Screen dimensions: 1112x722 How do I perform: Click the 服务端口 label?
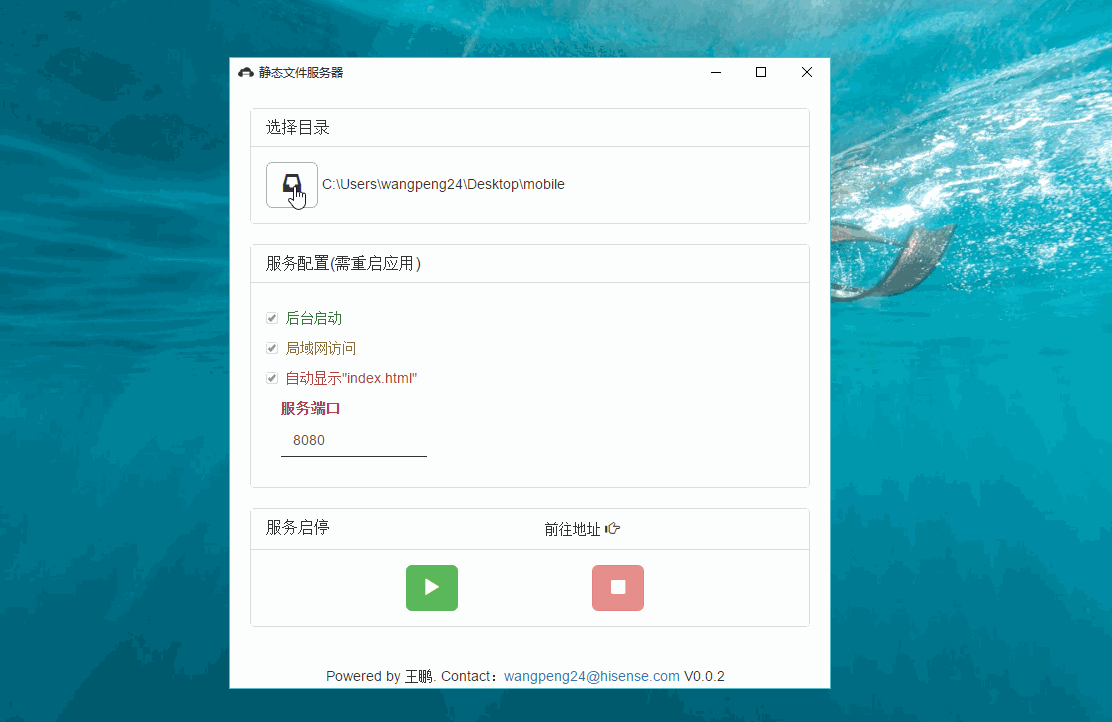click(x=311, y=409)
